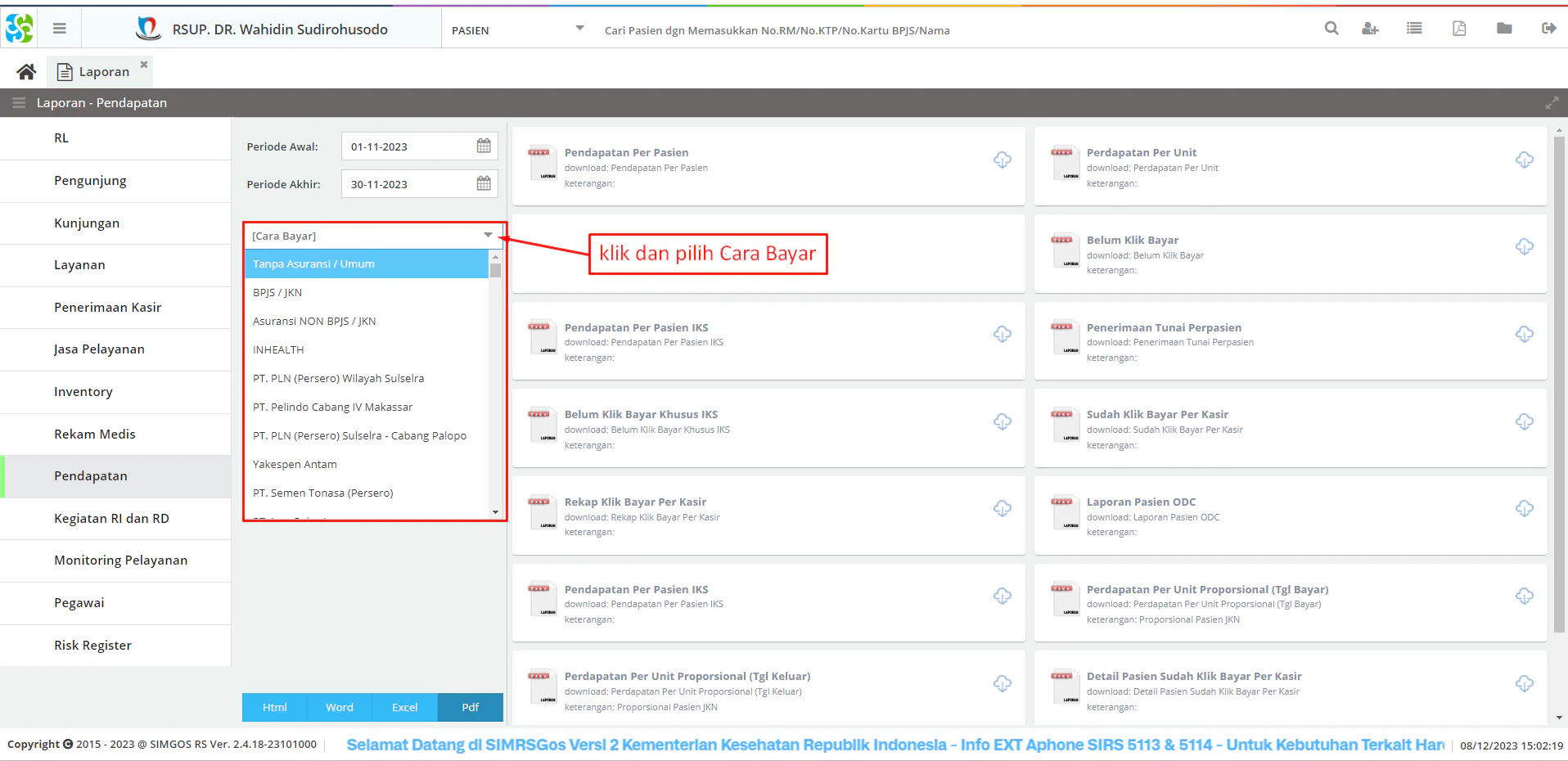
Task: Open the Penerimaan Kasir menu
Action: tap(115, 308)
